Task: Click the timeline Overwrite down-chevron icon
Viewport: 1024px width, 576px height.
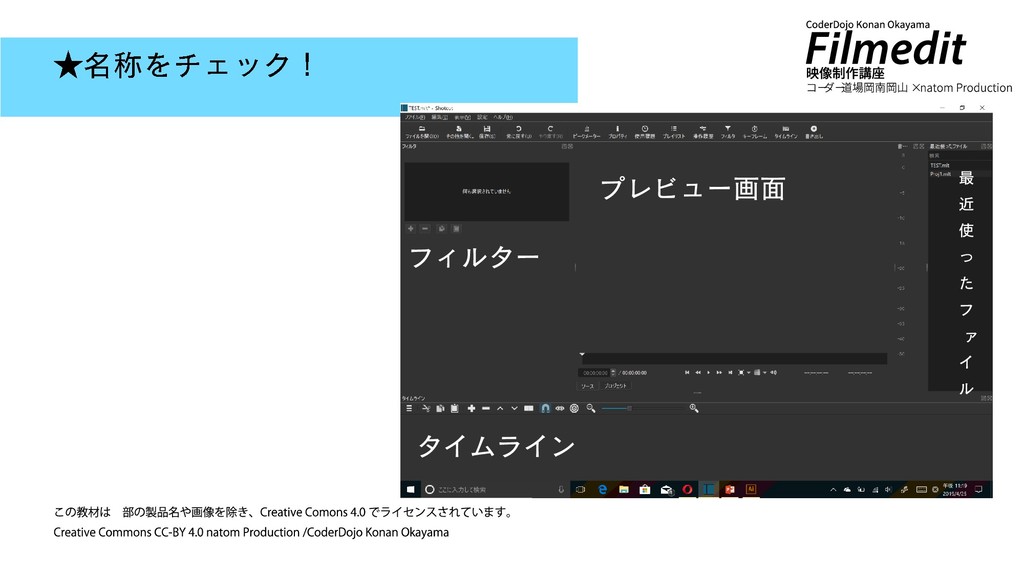Action: coord(515,408)
